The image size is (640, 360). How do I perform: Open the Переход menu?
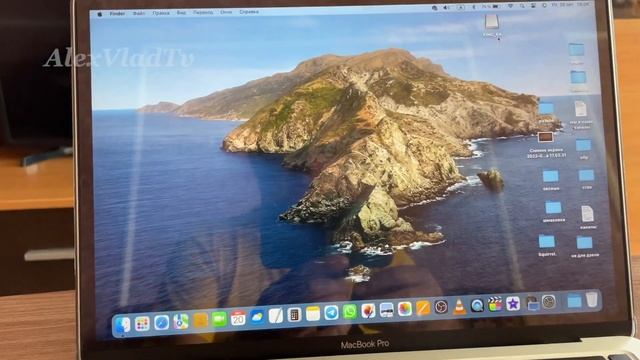[203, 12]
